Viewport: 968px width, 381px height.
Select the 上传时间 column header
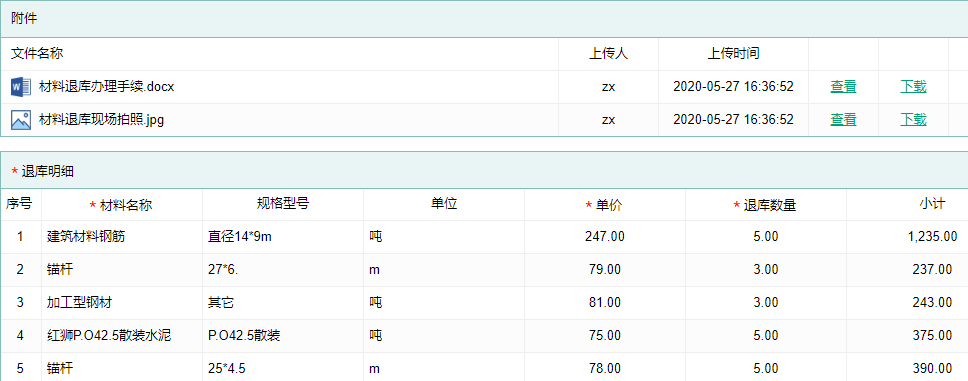[x=733, y=54]
